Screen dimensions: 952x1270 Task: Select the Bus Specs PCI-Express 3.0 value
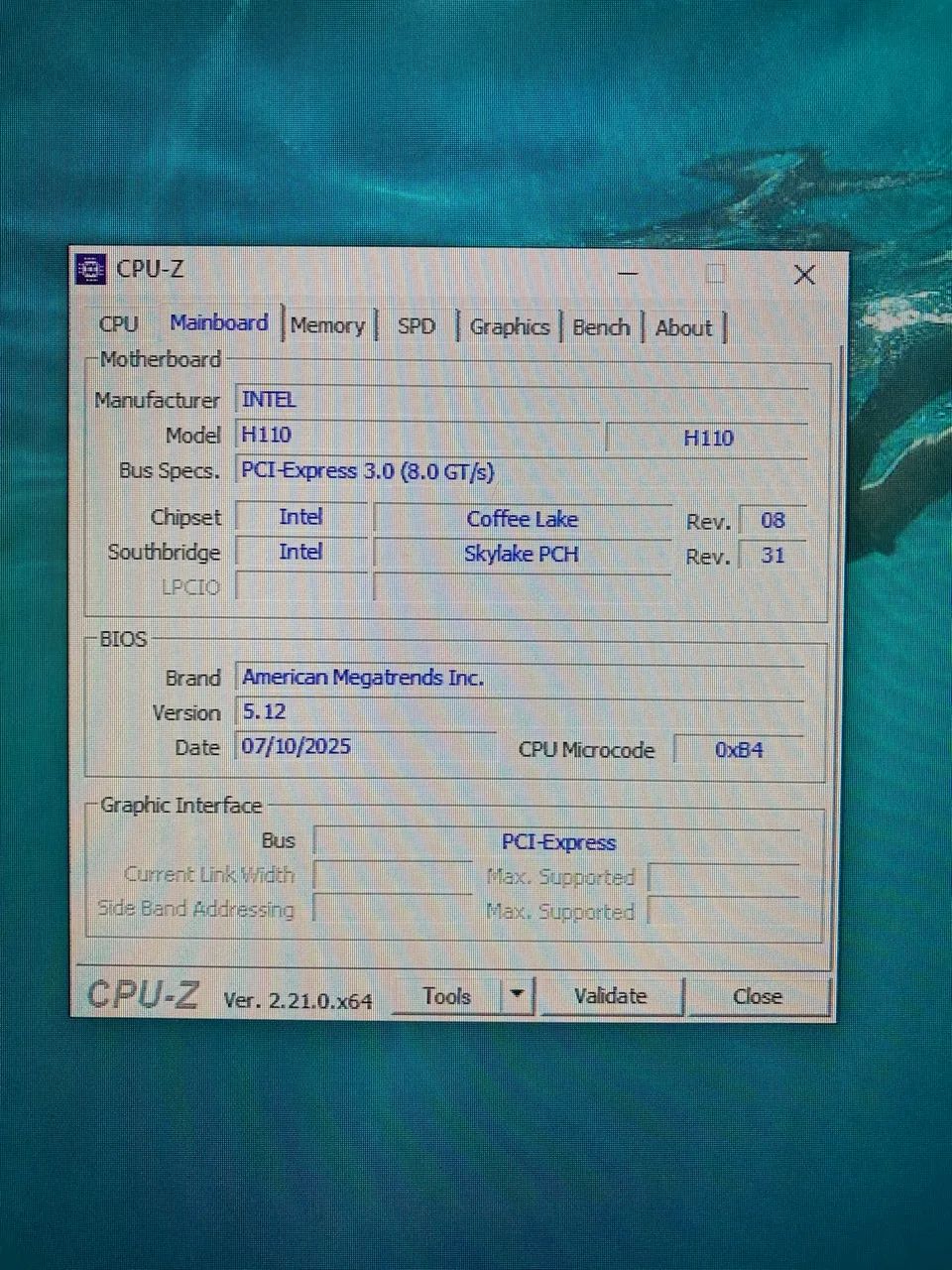pos(522,471)
